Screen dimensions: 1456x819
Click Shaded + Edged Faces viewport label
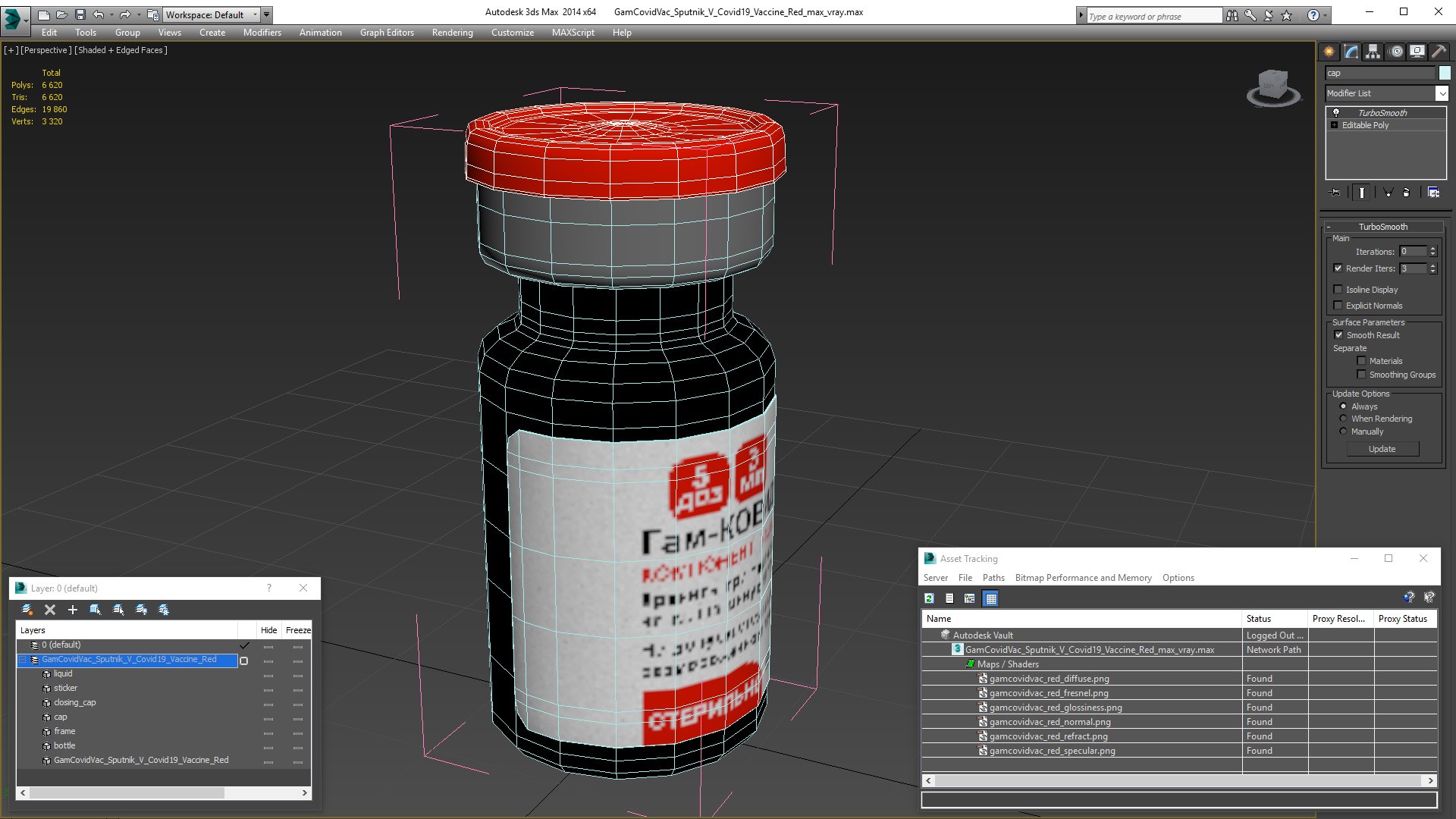[x=121, y=50]
